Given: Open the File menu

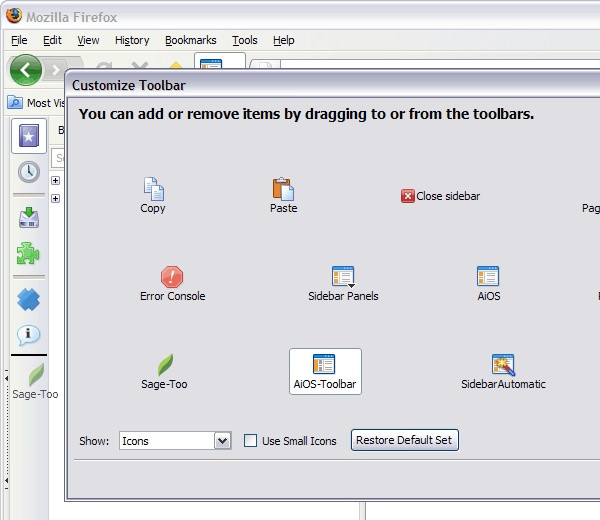Looking at the screenshot, I should [x=19, y=40].
